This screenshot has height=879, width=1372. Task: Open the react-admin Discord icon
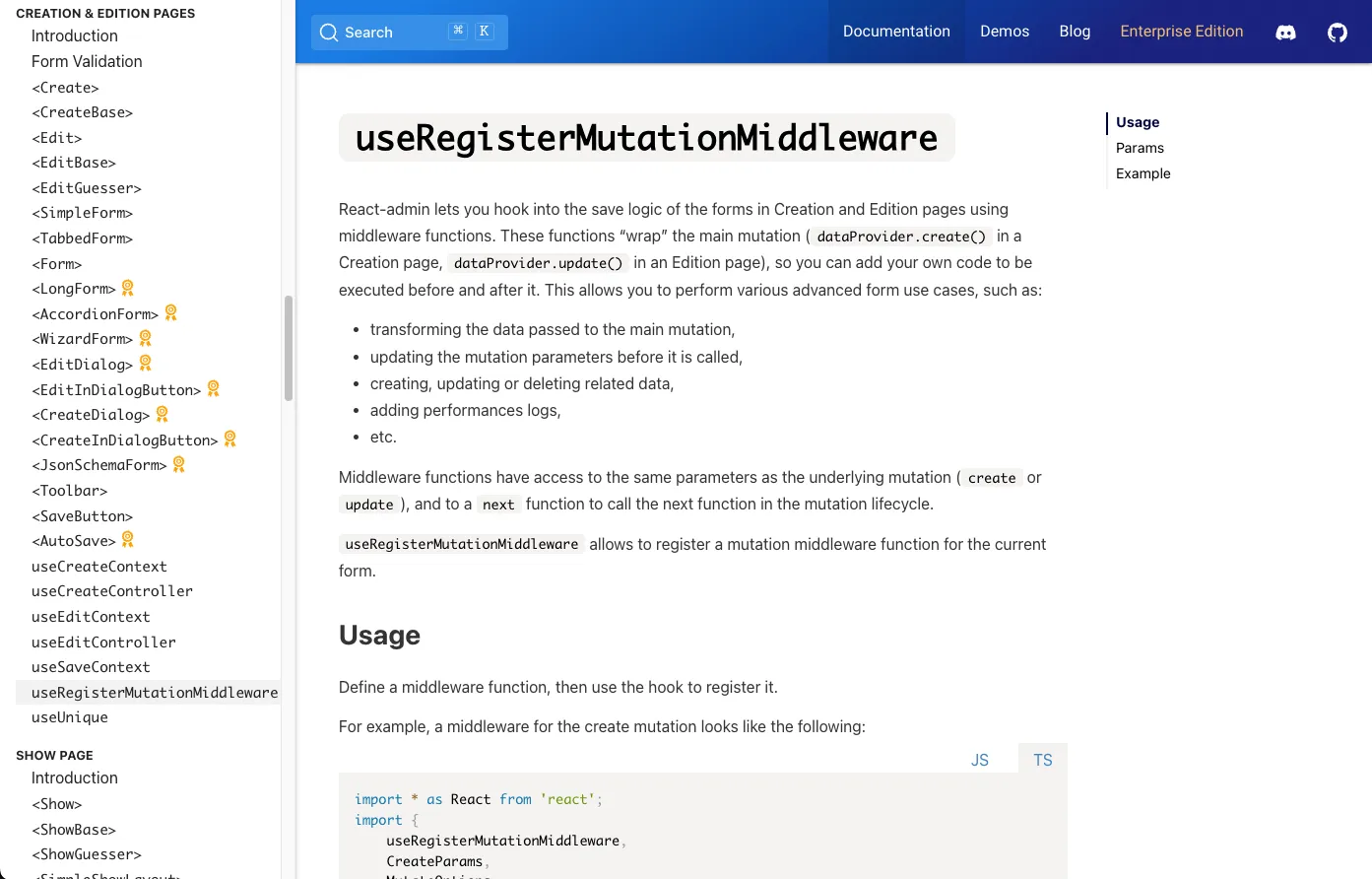pyautogui.click(x=1285, y=32)
